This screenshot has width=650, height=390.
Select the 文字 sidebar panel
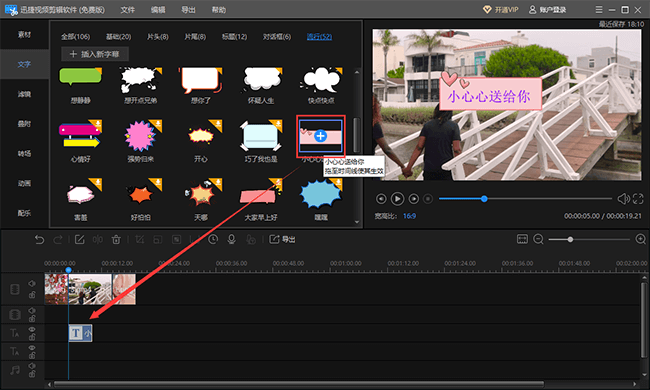(24, 64)
